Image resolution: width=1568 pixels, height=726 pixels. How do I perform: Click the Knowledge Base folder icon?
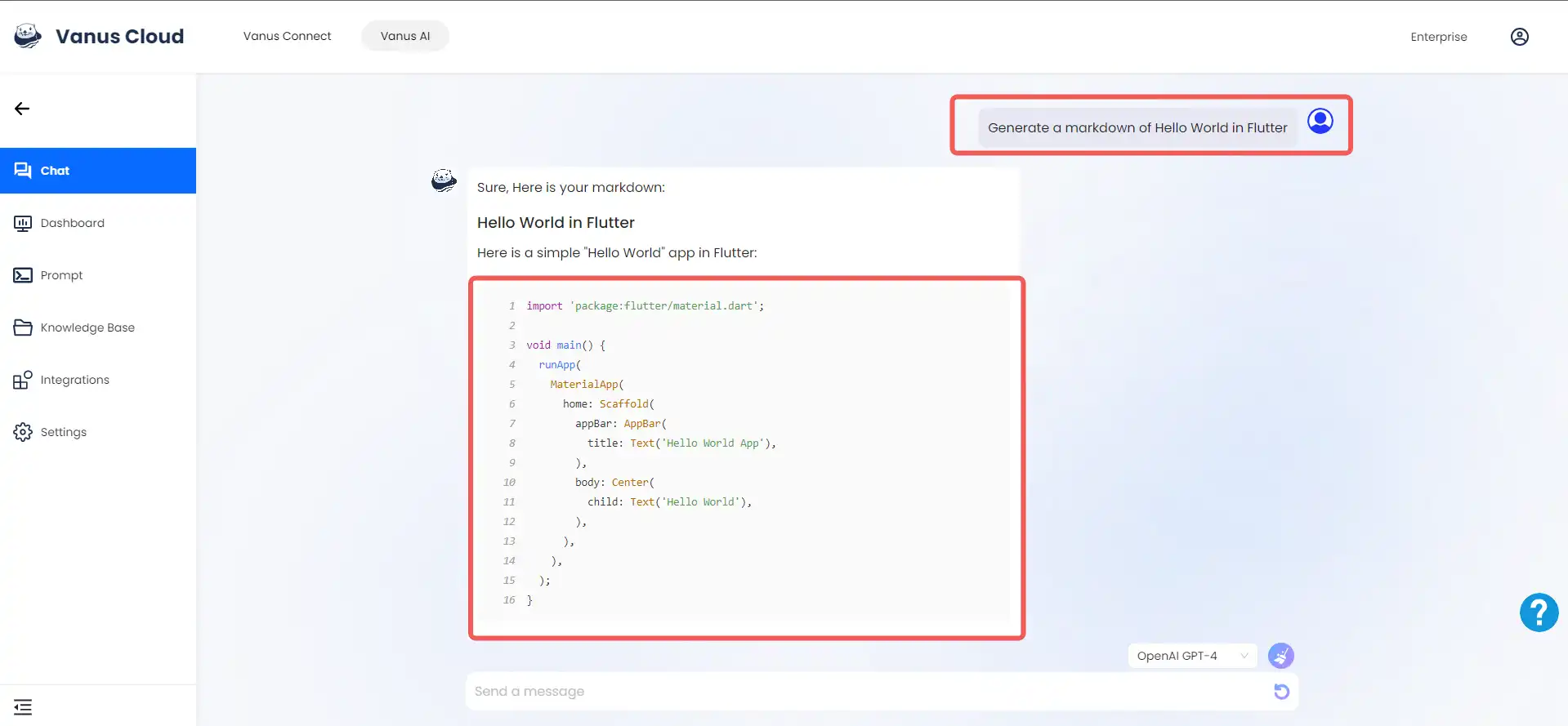[x=23, y=327]
